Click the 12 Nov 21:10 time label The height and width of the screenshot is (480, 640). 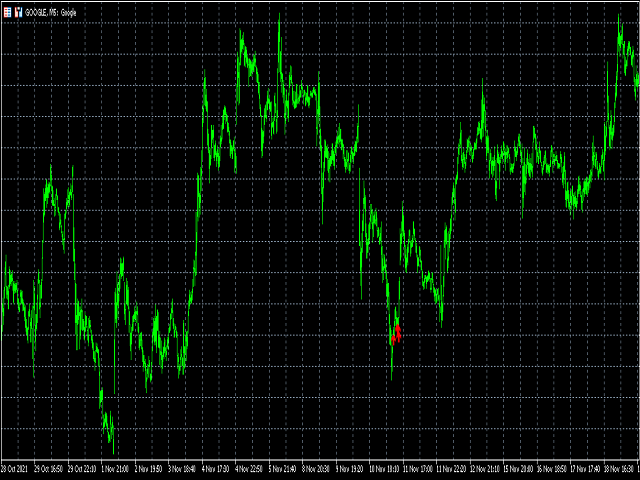point(486,468)
